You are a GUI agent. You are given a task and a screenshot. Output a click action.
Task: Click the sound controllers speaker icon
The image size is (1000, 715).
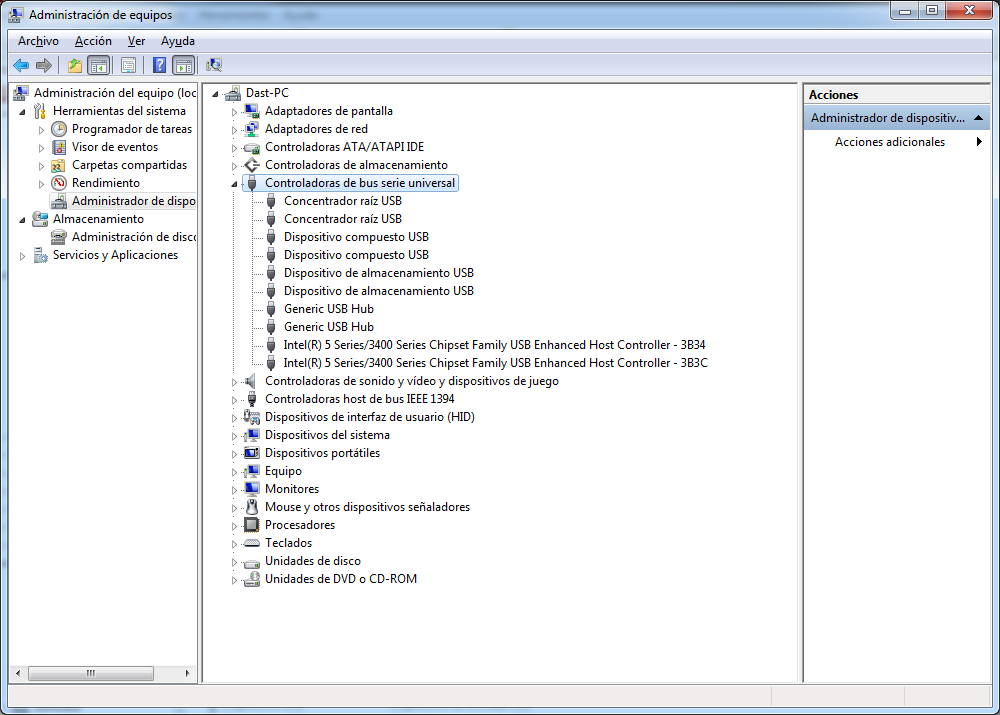click(251, 381)
